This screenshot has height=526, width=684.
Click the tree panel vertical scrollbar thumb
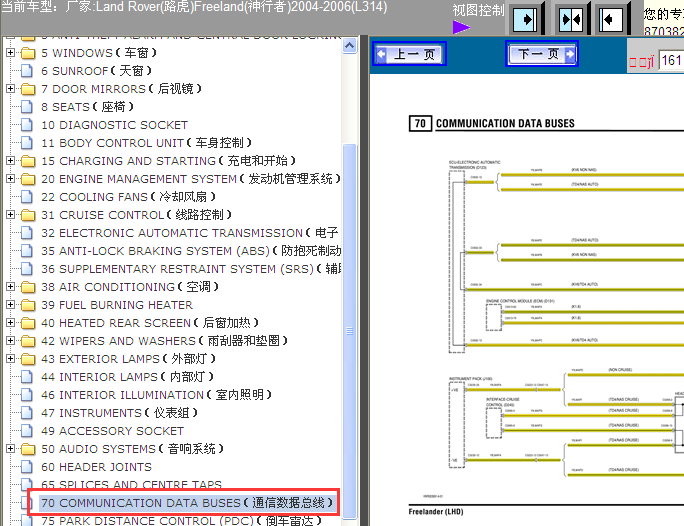(349, 331)
